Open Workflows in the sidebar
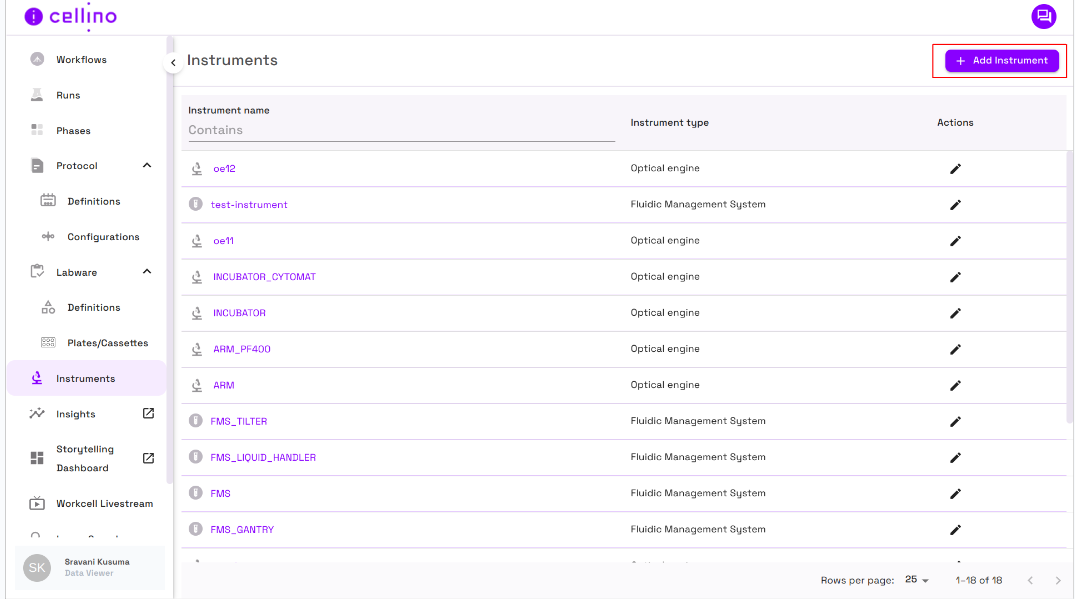Image resolution: width=1075 pixels, height=599 pixels. (81, 60)
